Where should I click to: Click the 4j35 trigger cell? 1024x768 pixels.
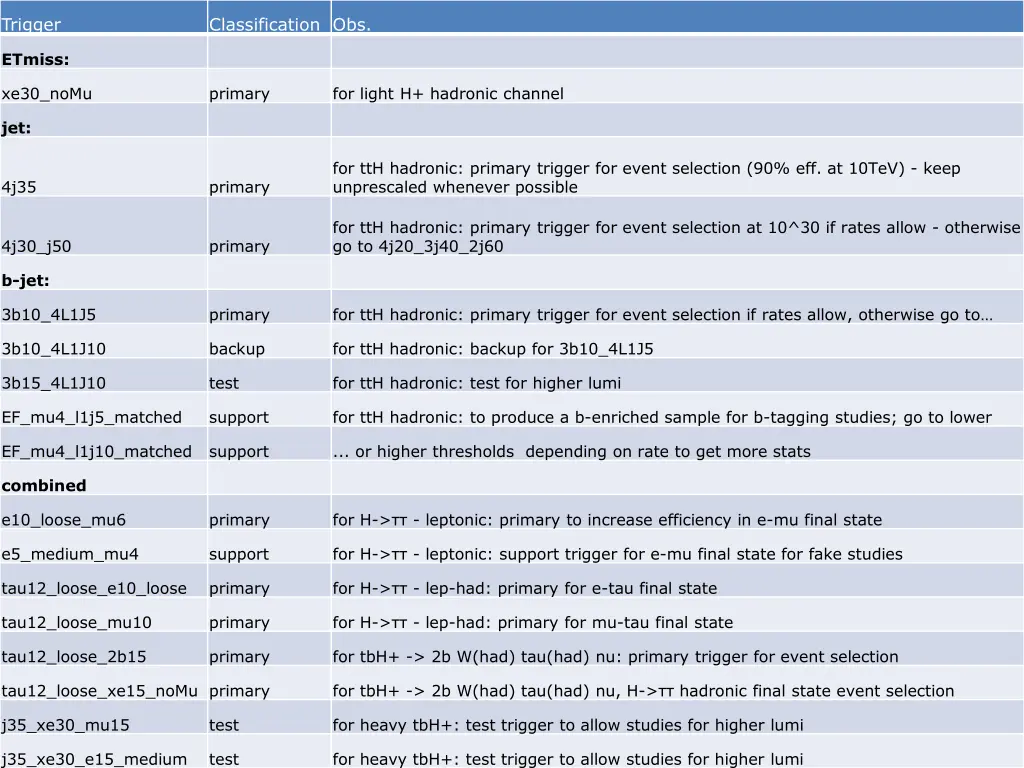tap(103, 167)
